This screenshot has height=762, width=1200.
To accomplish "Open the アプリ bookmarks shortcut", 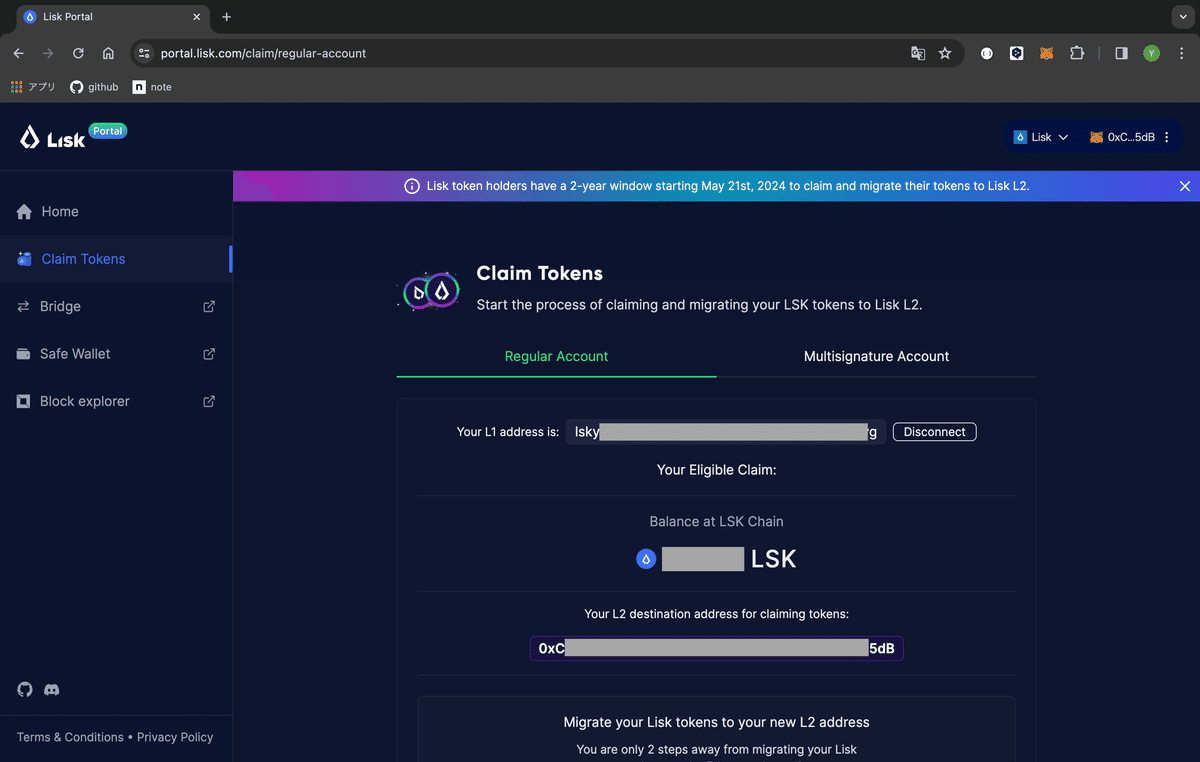I will coord(33,87).
